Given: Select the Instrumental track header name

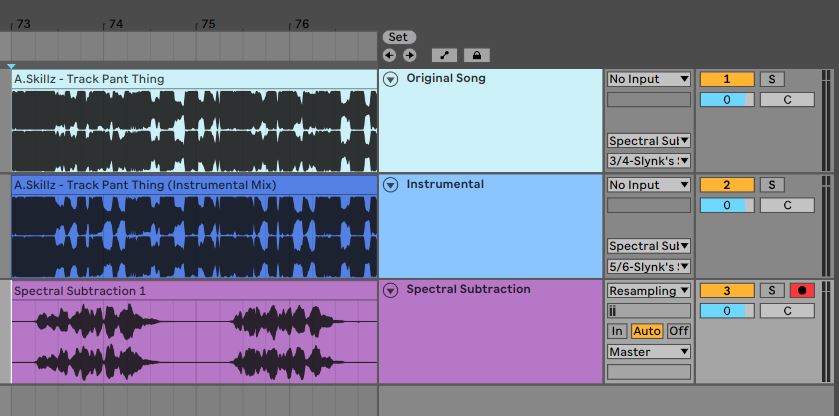Looking at the screenshot, I should coord(445,184).
